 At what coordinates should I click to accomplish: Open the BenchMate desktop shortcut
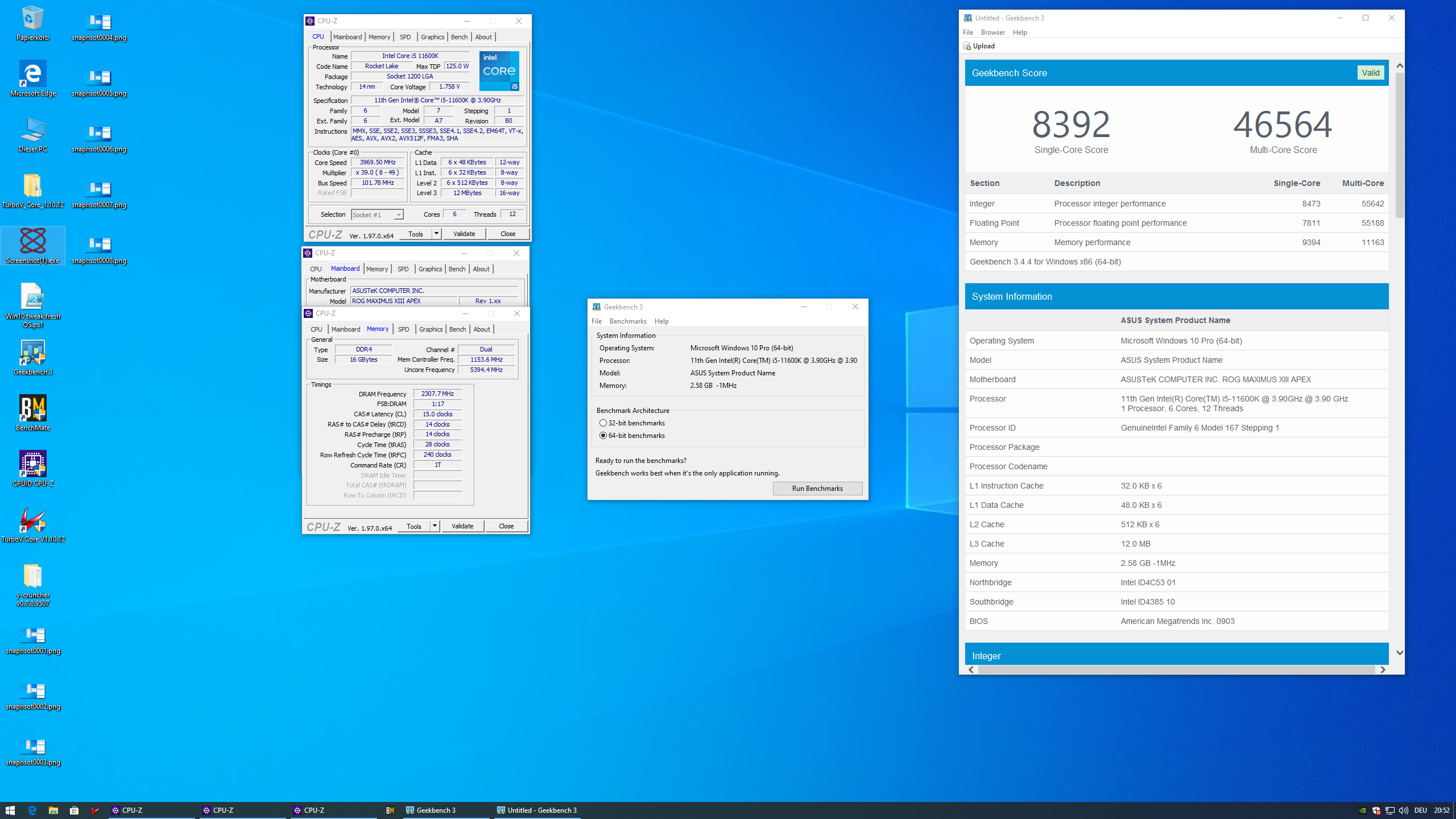32,413
